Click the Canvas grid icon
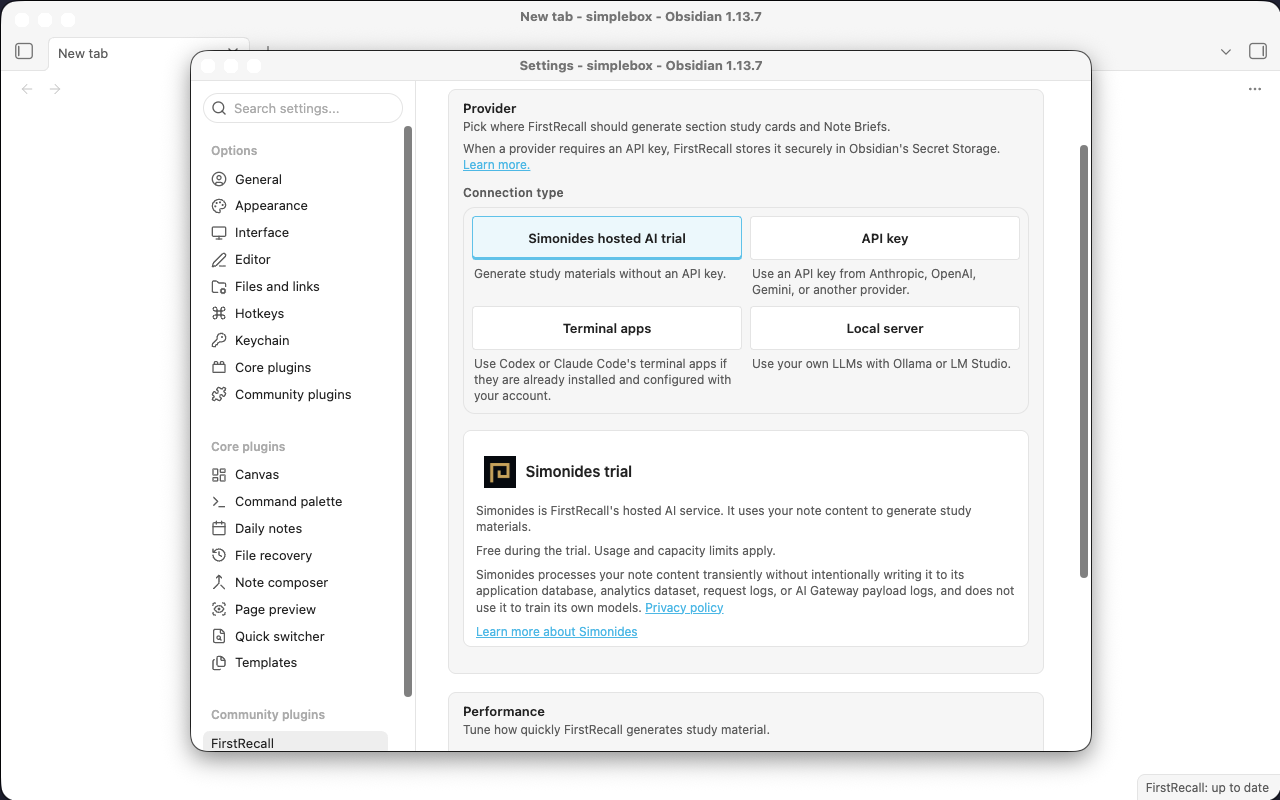Viewport: 1280px width, 800px height. click(219, 475)
